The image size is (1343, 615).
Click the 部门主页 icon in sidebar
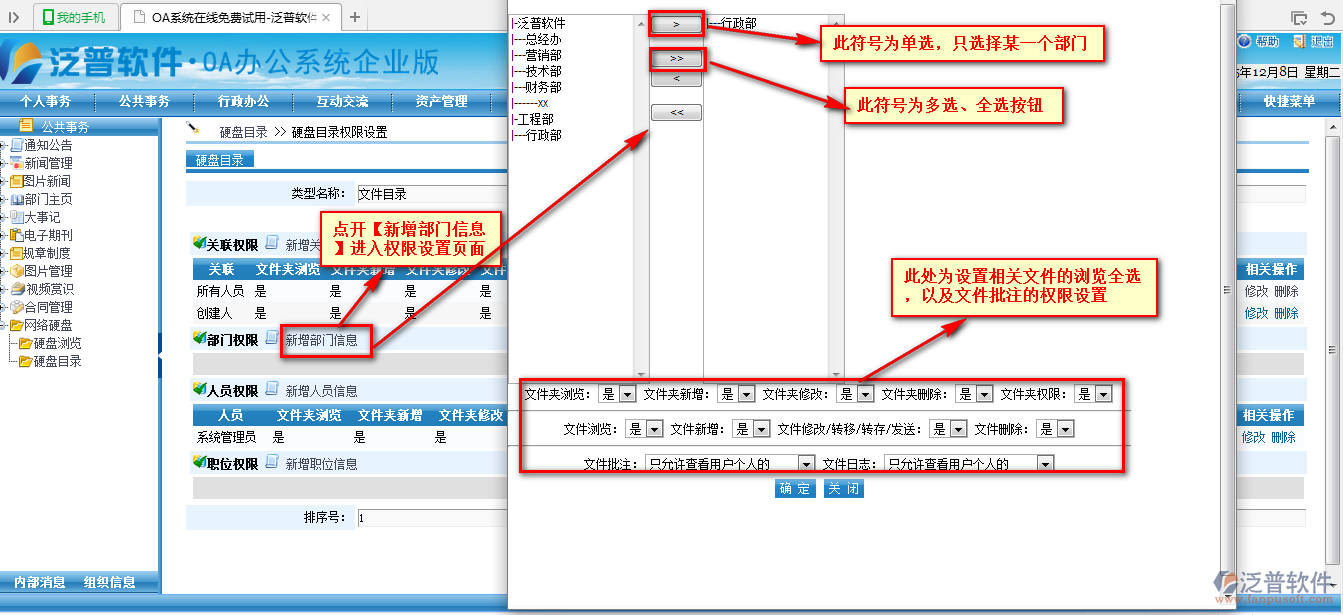point(16,199)
